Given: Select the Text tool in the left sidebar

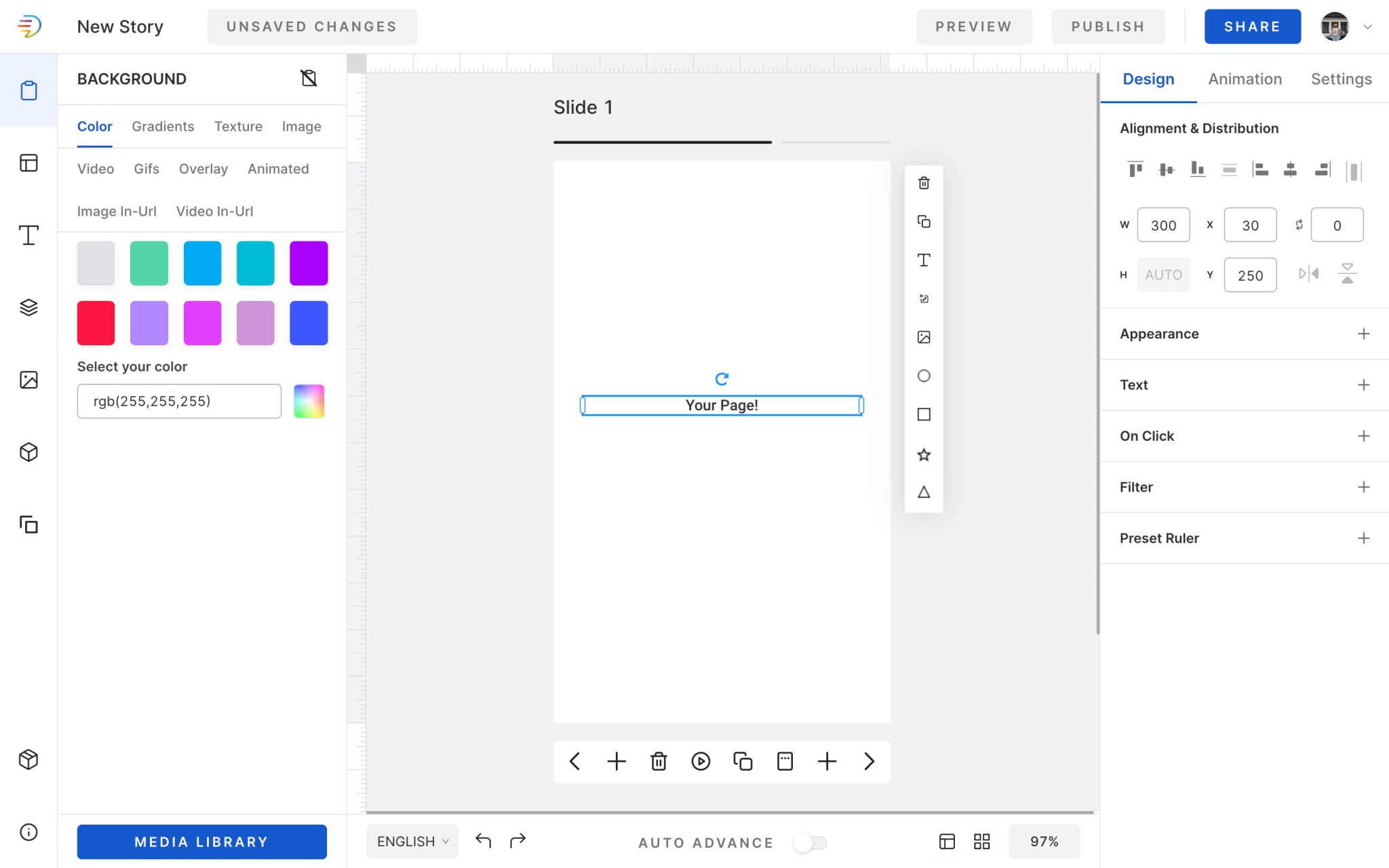Looking at the screenshot, I should (28, 236).
